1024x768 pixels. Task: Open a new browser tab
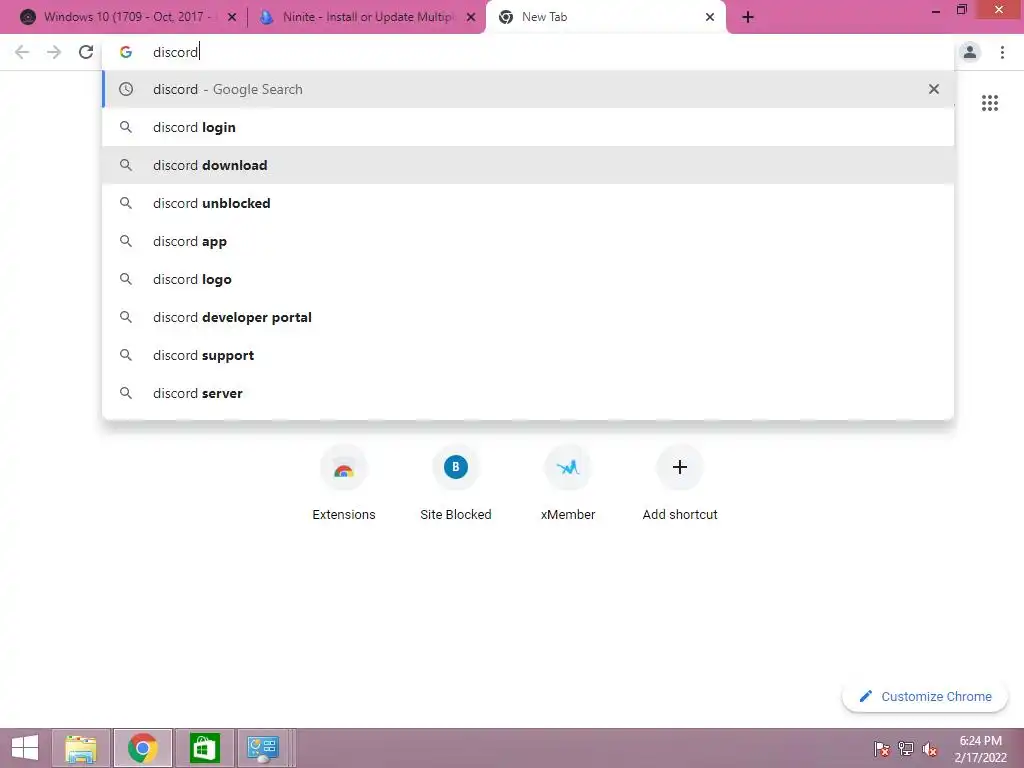(748, 18)
